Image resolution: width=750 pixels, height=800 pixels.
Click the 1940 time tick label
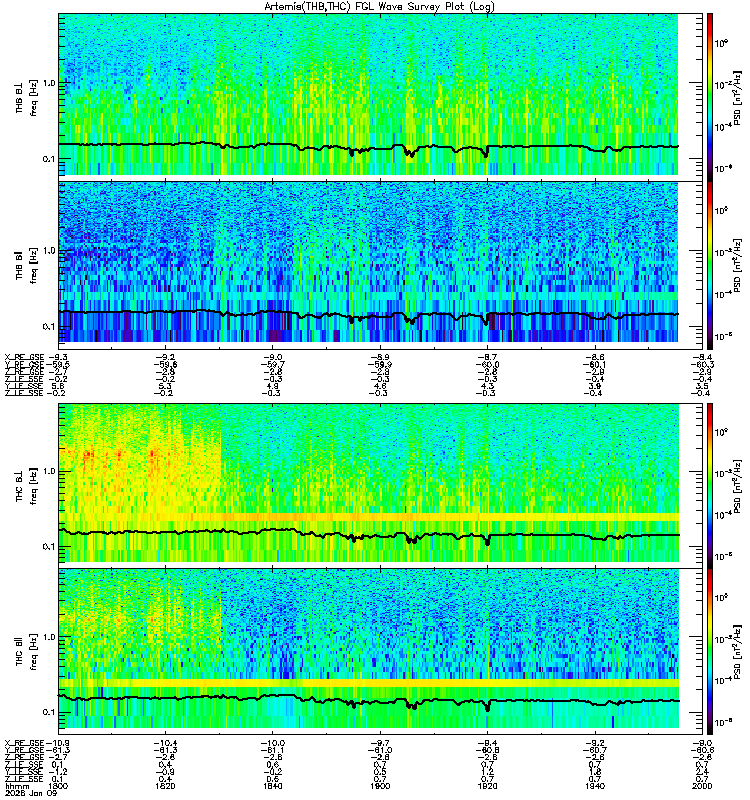tap(595, 786)
